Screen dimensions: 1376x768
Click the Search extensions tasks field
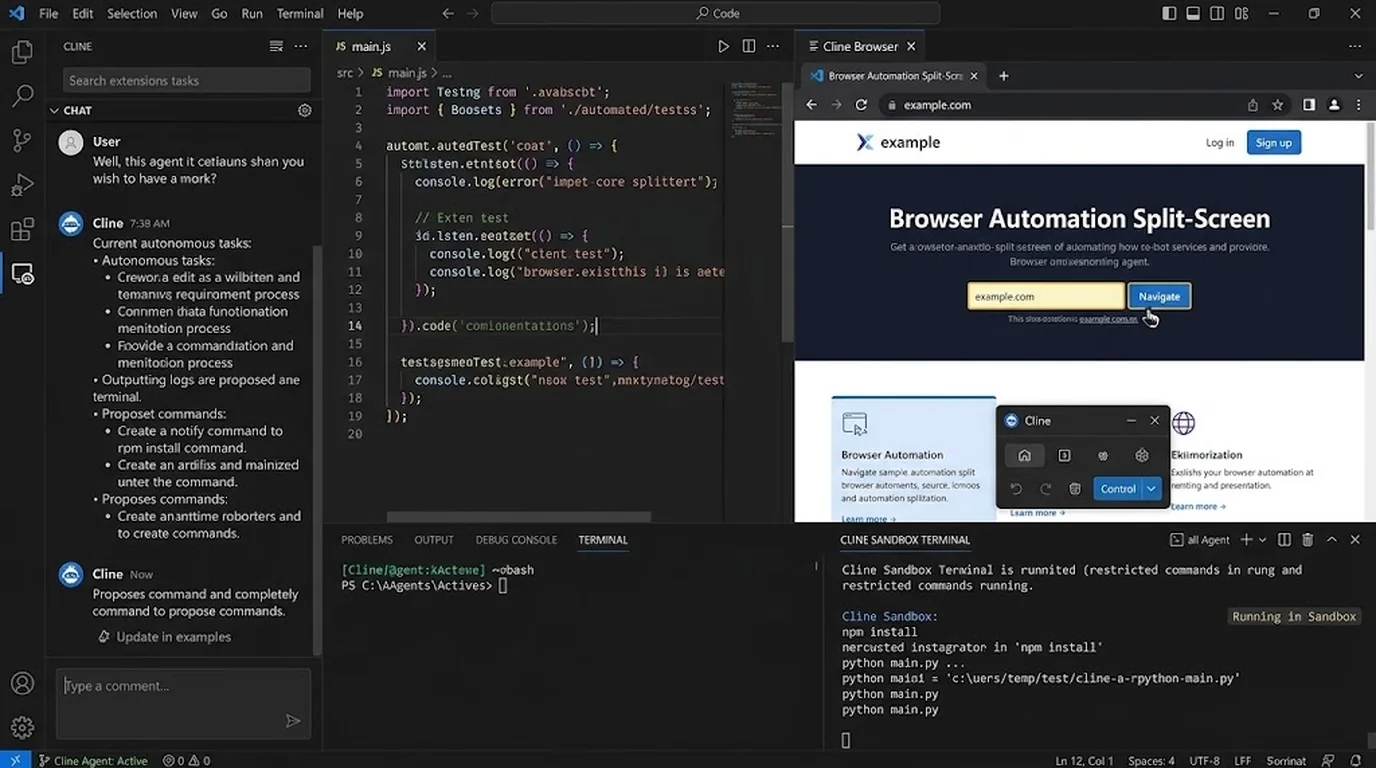pos(187,81)
